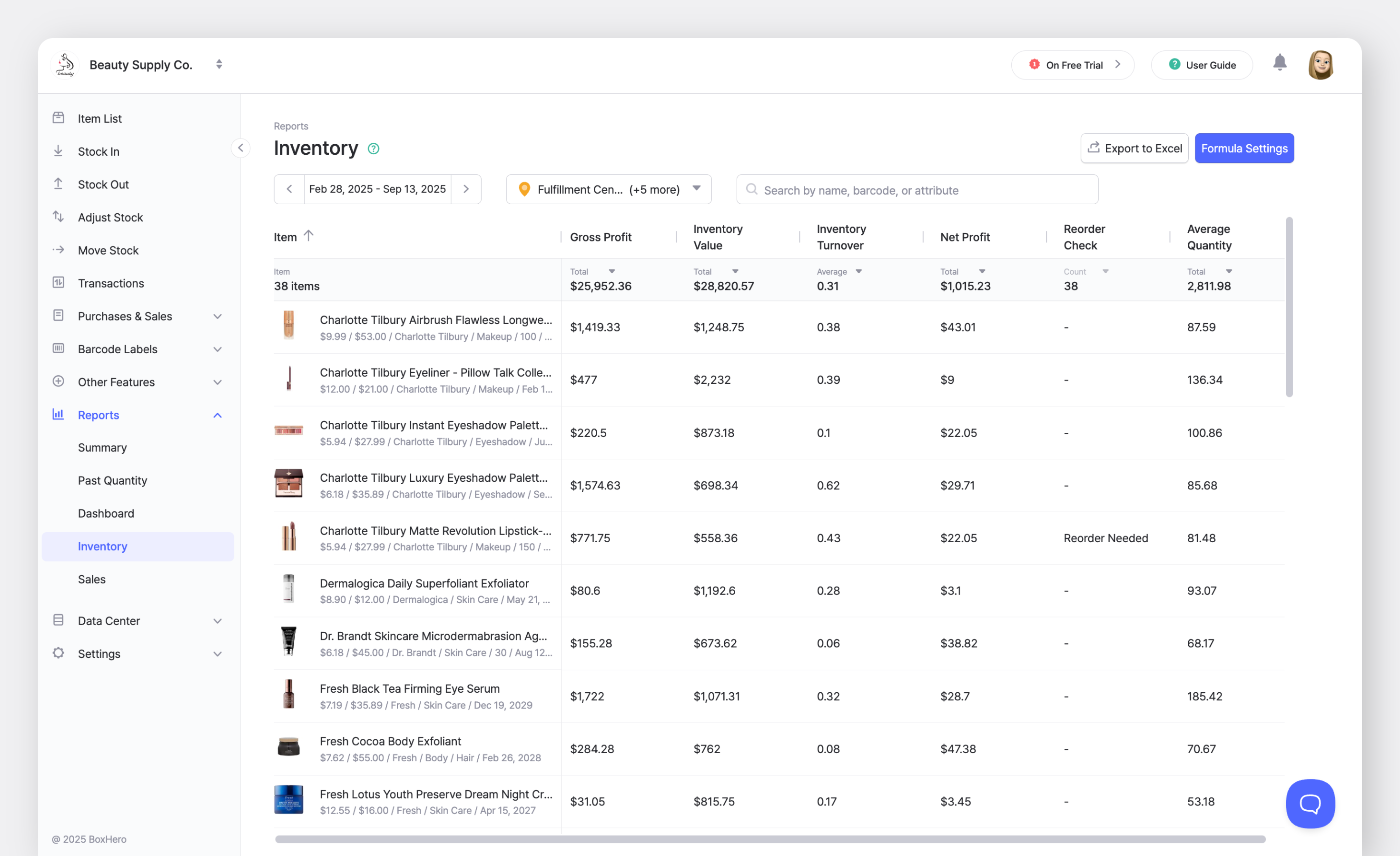Click the item search input field
Viewport: 1400px width, 856px height.
[x=917, y=190]
